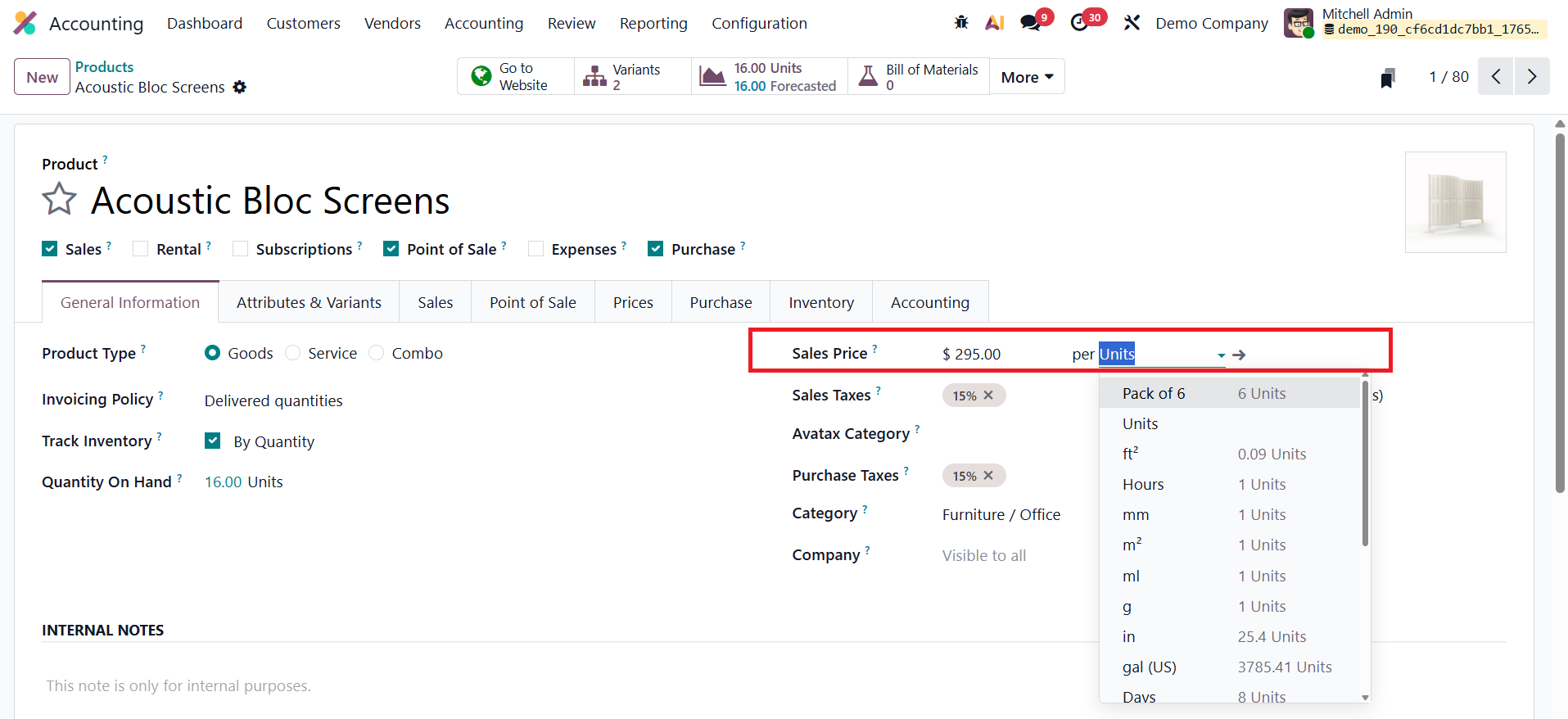The width and height of the screenshot is (1568, 719).
Task: Click the gear icon beside Acoustic Bloc Screens
Action: coord(240,87)
